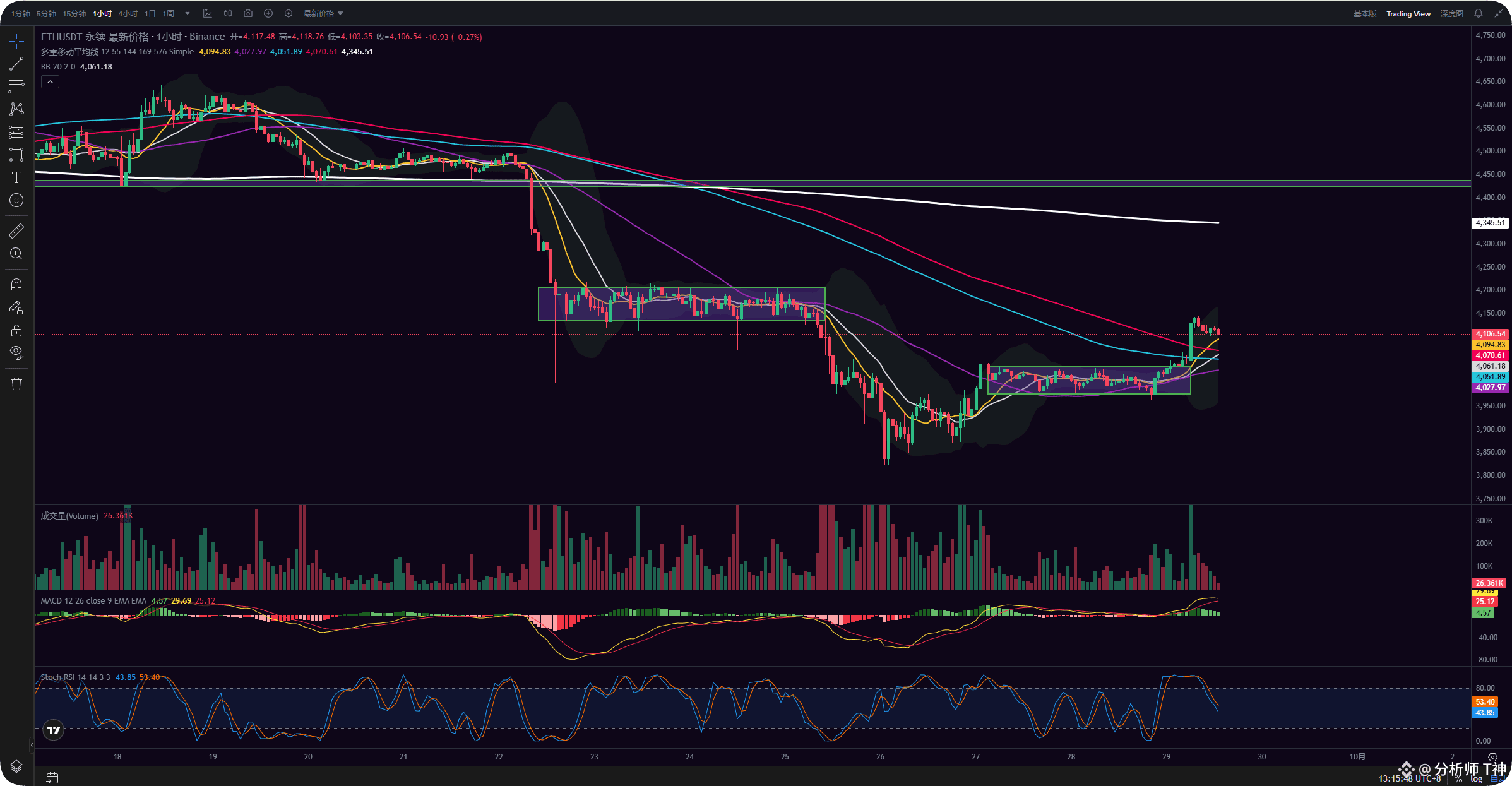Screen dimensions: 1512x786
Task: Select the text annotation tool
Action: click(x=16, y=177)
